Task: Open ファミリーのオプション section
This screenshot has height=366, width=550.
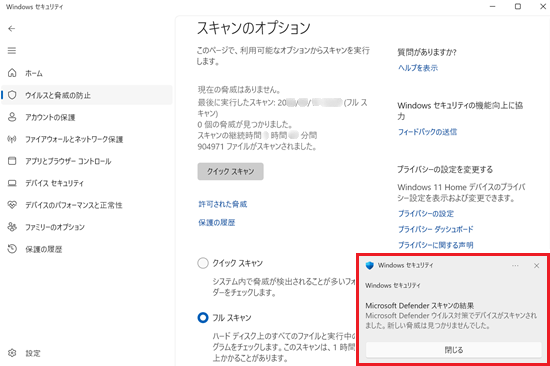Action: [x=55, y=227]
